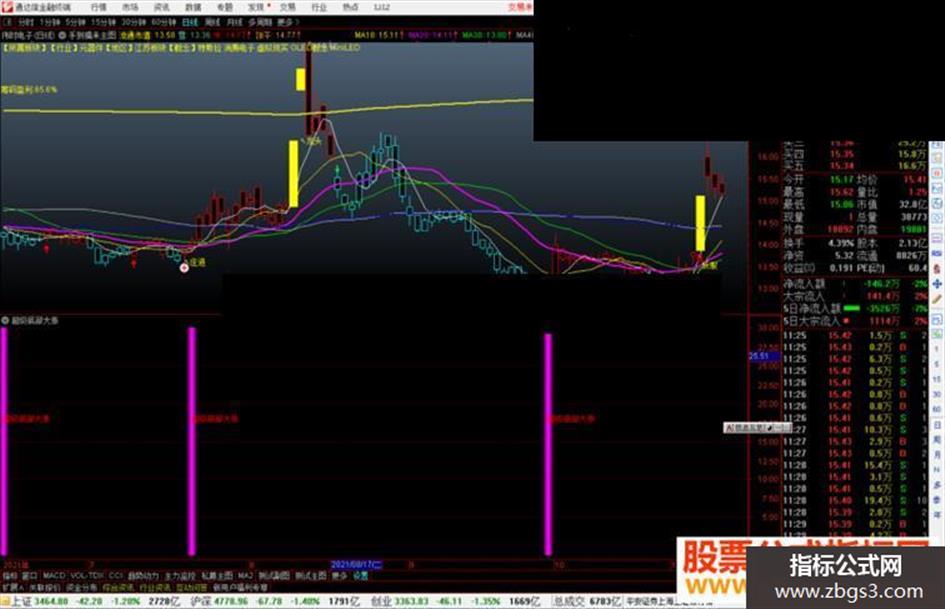Select the 测试主图 indicator tab
The image size is (945, 609).
click(311, 576)
